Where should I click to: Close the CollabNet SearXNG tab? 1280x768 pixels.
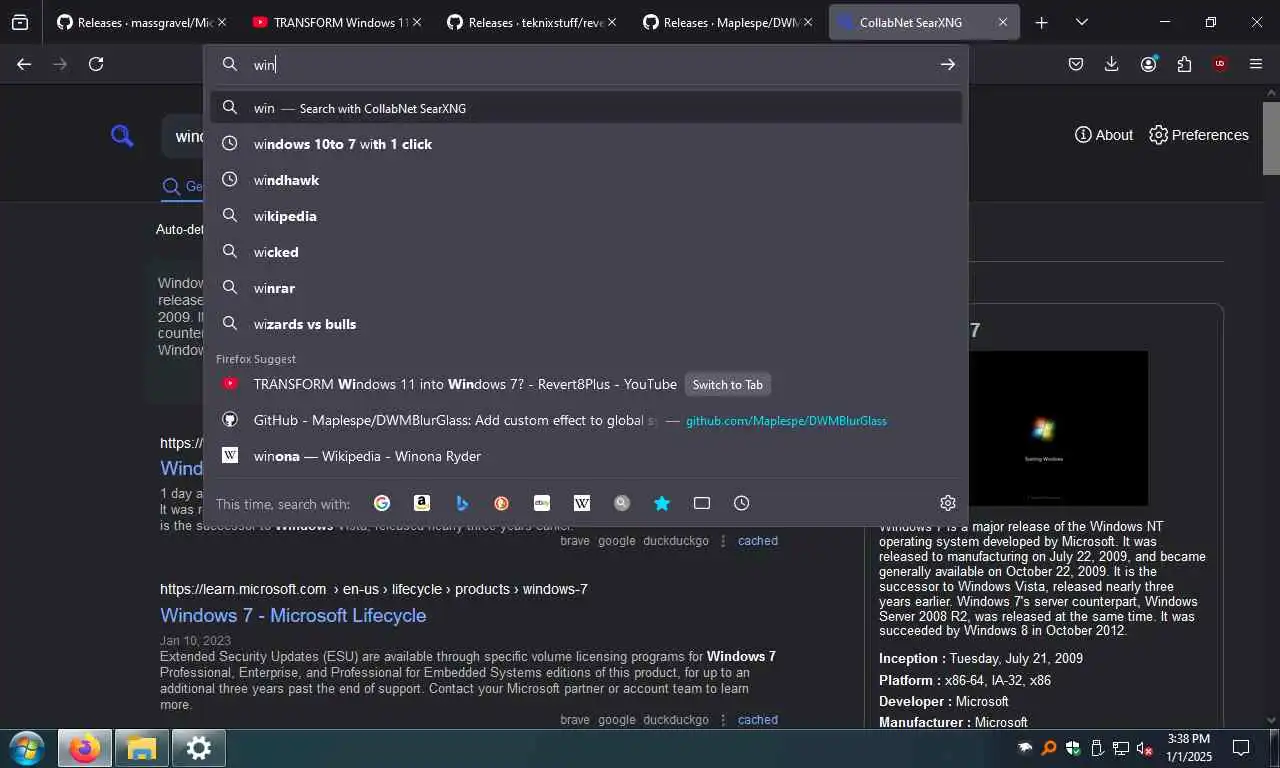coord(1003,22)
